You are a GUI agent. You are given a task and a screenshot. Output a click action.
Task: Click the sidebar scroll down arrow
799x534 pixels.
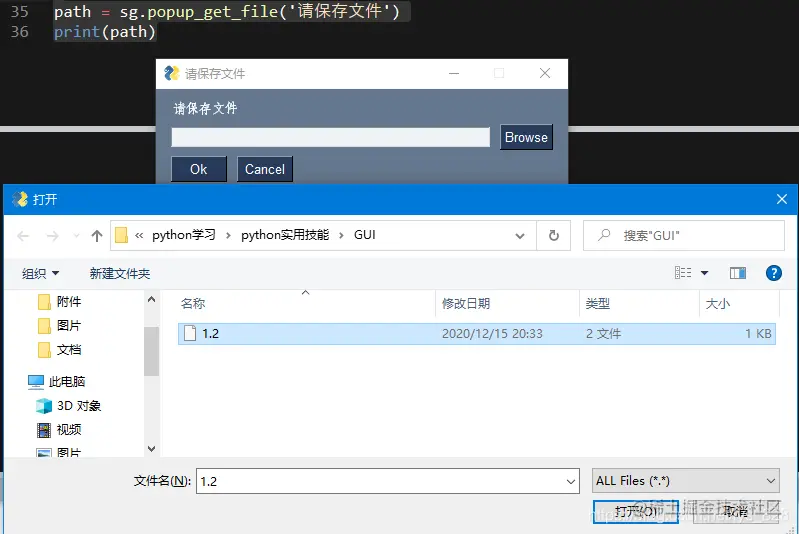151,449
